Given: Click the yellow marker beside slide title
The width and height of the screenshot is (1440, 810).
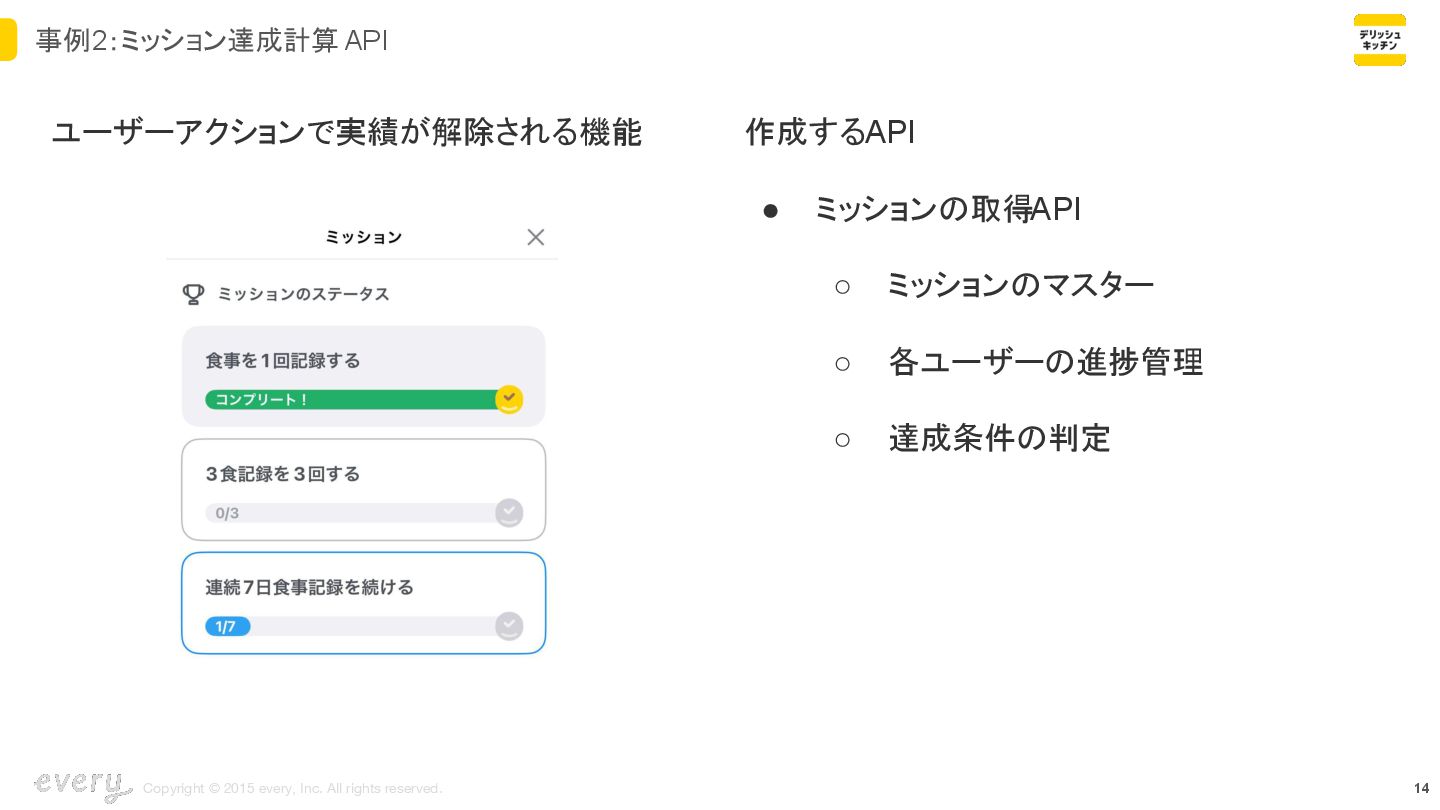Looking at the screenshot, I should point(8,40).
